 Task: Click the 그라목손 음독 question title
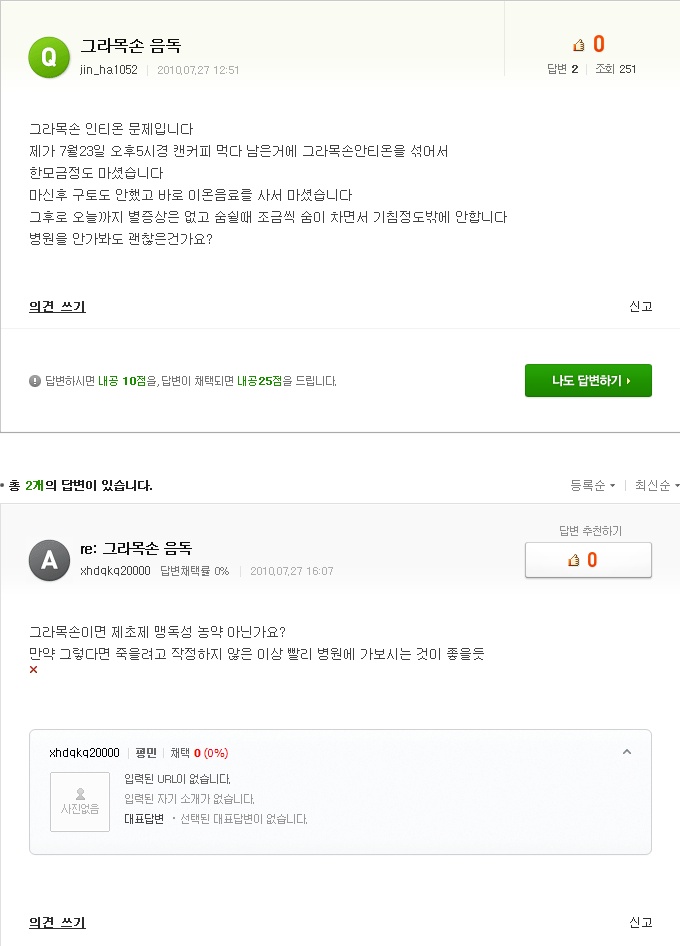(130, 46)
